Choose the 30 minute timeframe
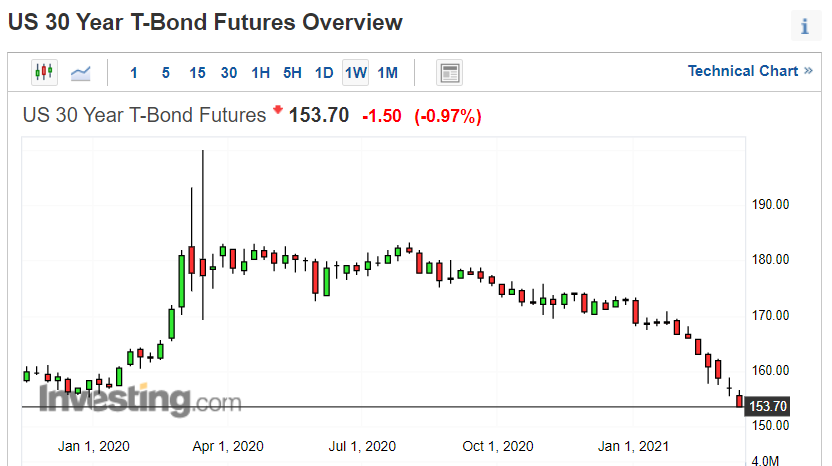The width and height of the screenshot is (832, 466). point(229,73)
